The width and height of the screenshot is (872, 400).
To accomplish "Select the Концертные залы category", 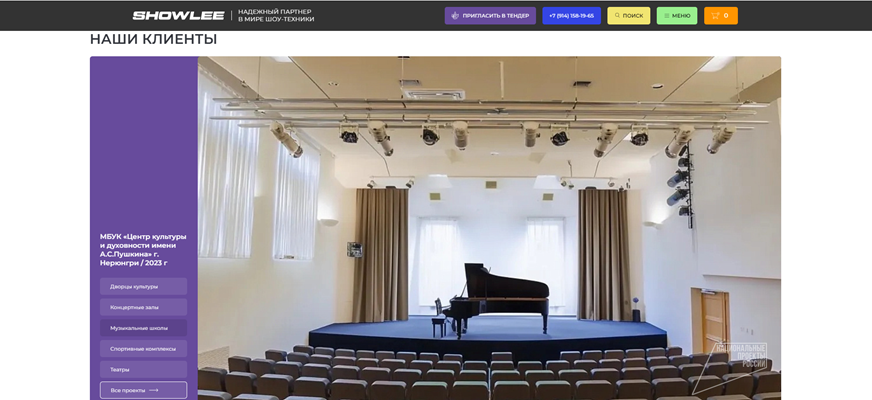I will coord(143,307).
